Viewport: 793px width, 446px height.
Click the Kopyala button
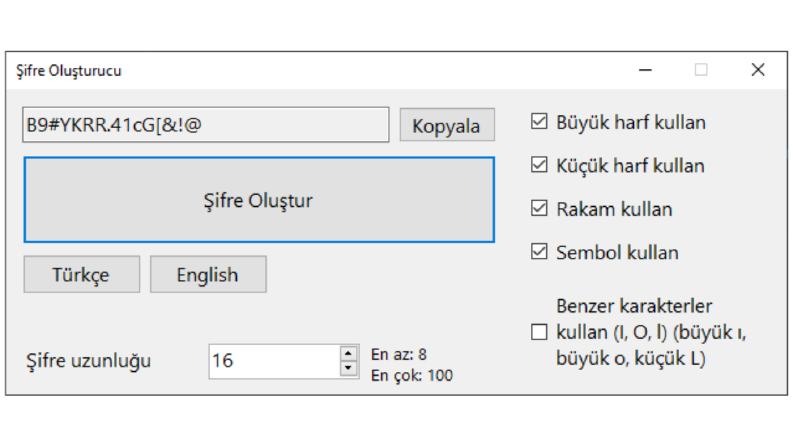[x=447, y=125]
